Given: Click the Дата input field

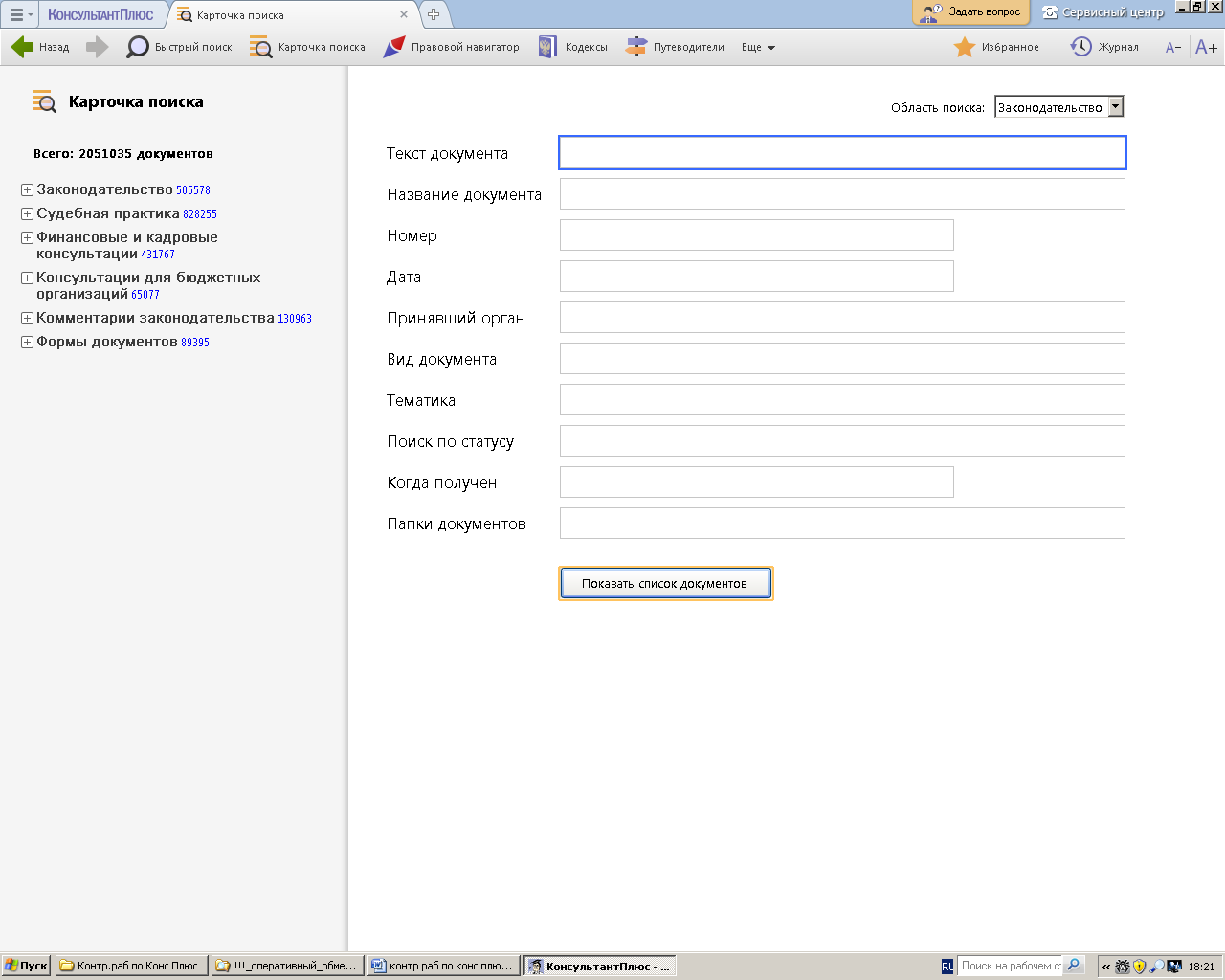Looking at the screenshot, I should (x=757, y=277).
